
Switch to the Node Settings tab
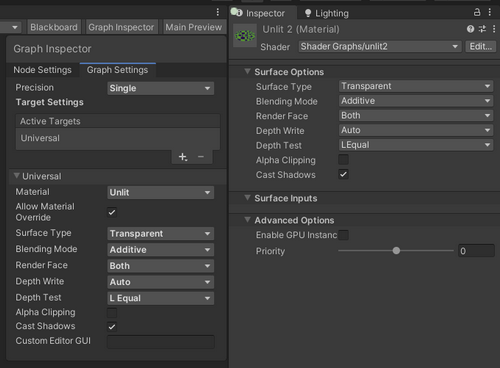coord(42,70)
